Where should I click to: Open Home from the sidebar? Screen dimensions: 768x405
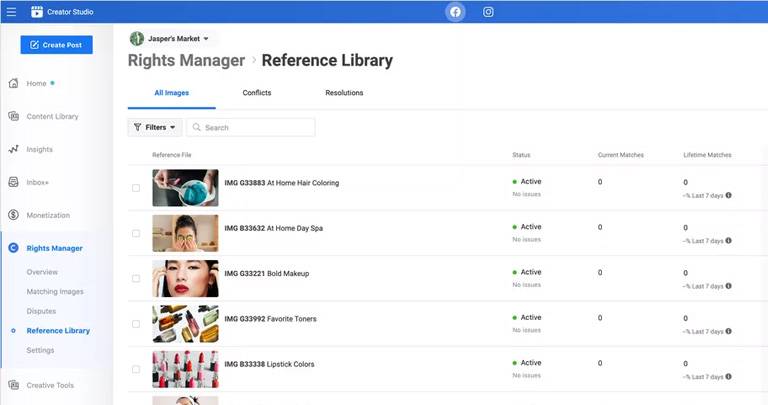(36, 83)
